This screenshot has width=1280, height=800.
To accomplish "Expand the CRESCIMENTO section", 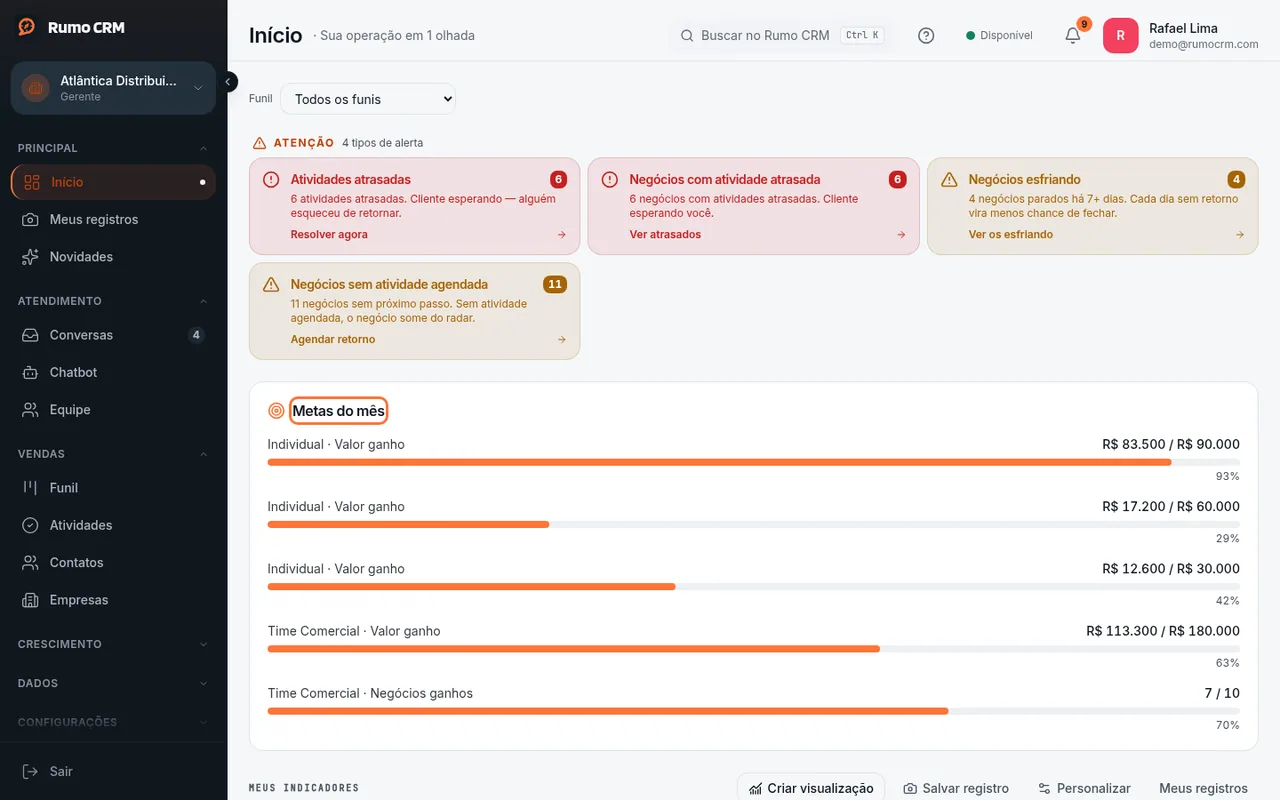I will tap(114, 644).
